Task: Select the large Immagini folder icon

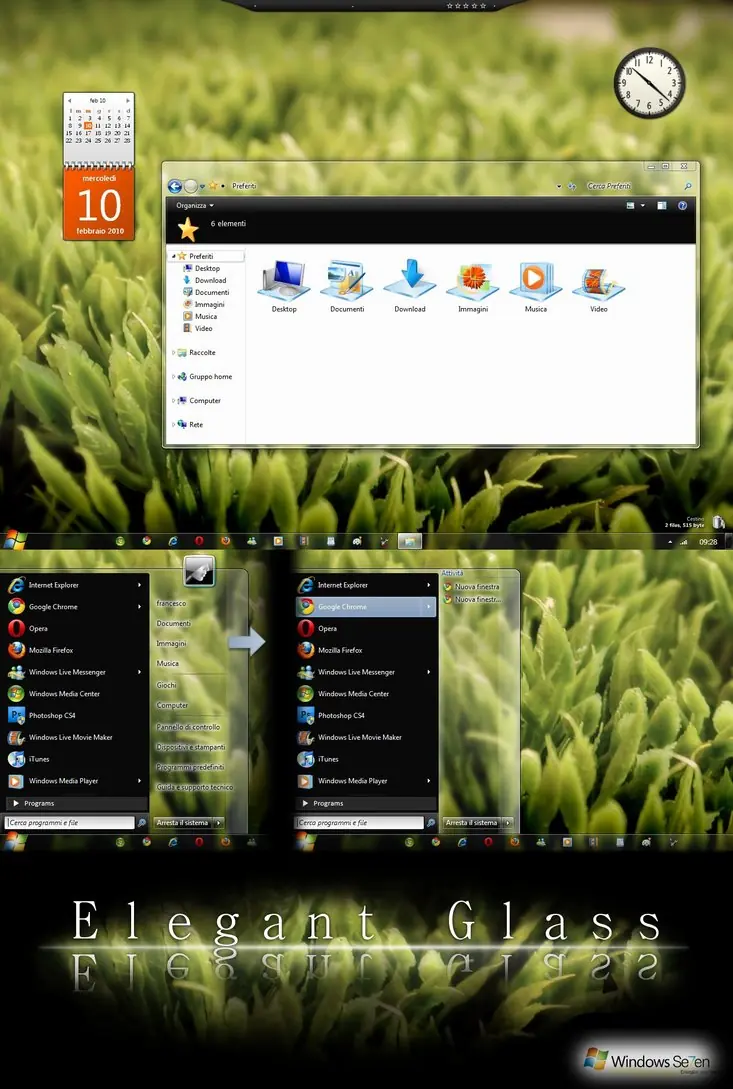Action: coord(472,286)
